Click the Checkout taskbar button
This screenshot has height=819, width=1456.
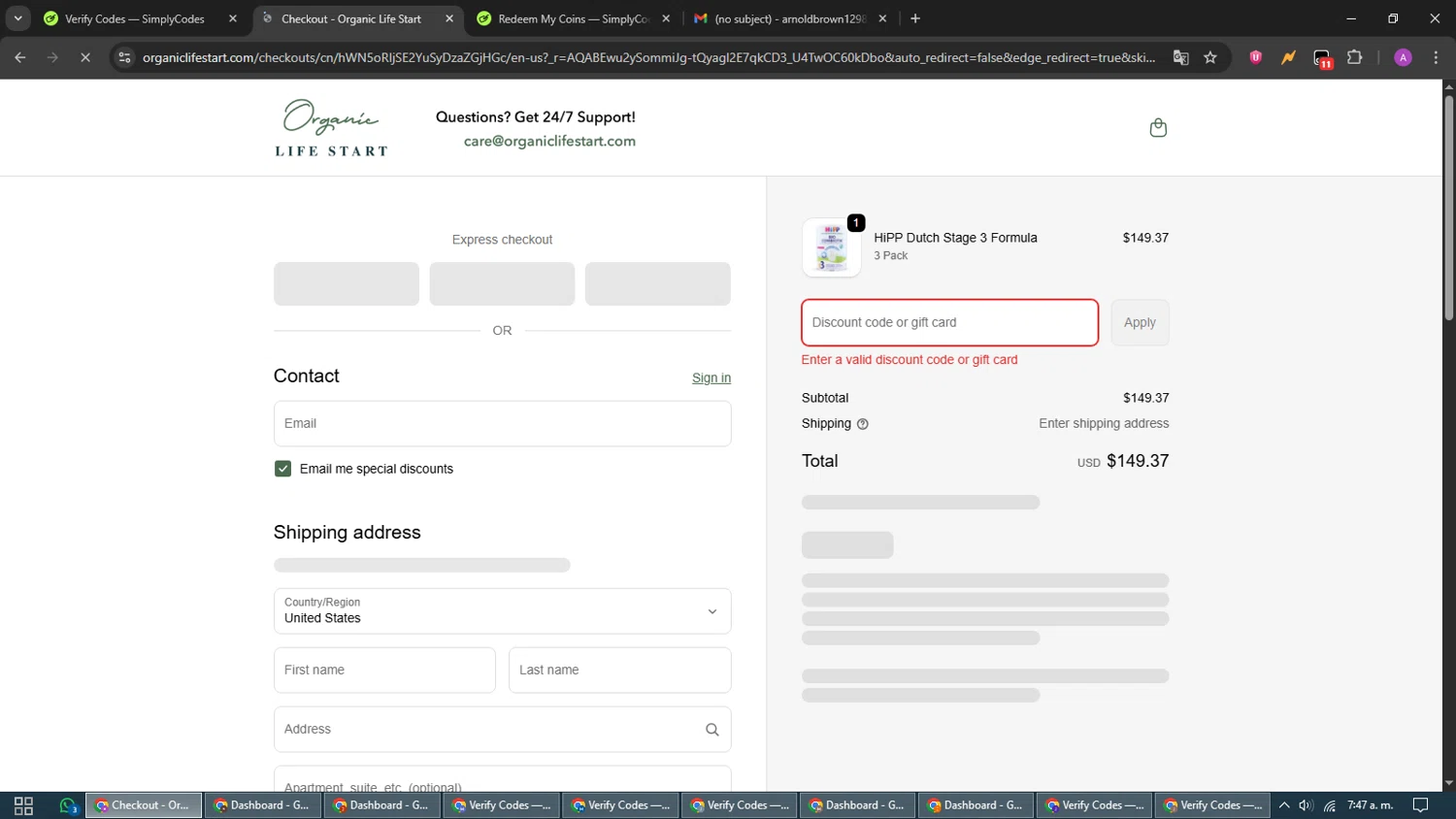(144, 805)
